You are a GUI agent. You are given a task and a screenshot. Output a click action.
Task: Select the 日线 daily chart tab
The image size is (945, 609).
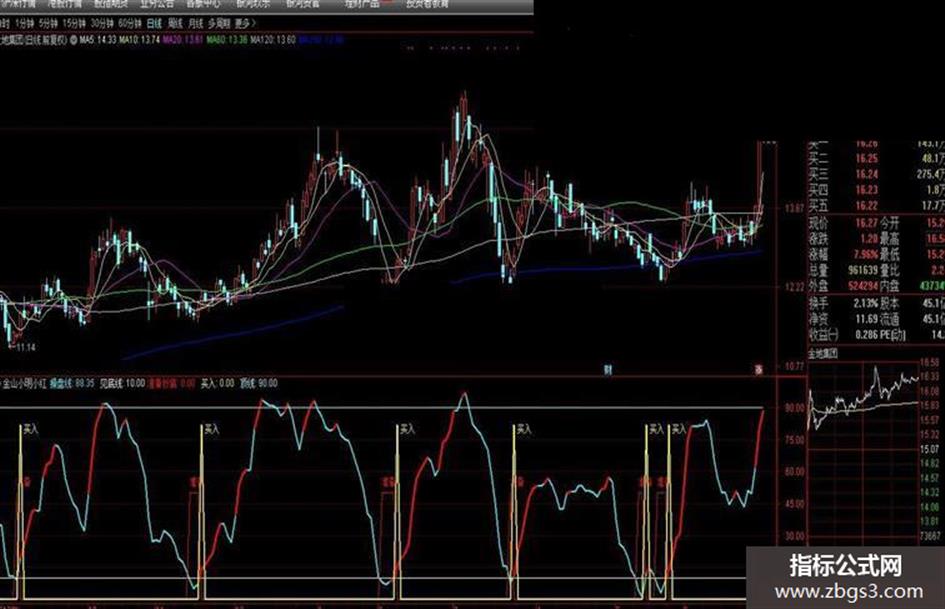click(x=155, y=24)
